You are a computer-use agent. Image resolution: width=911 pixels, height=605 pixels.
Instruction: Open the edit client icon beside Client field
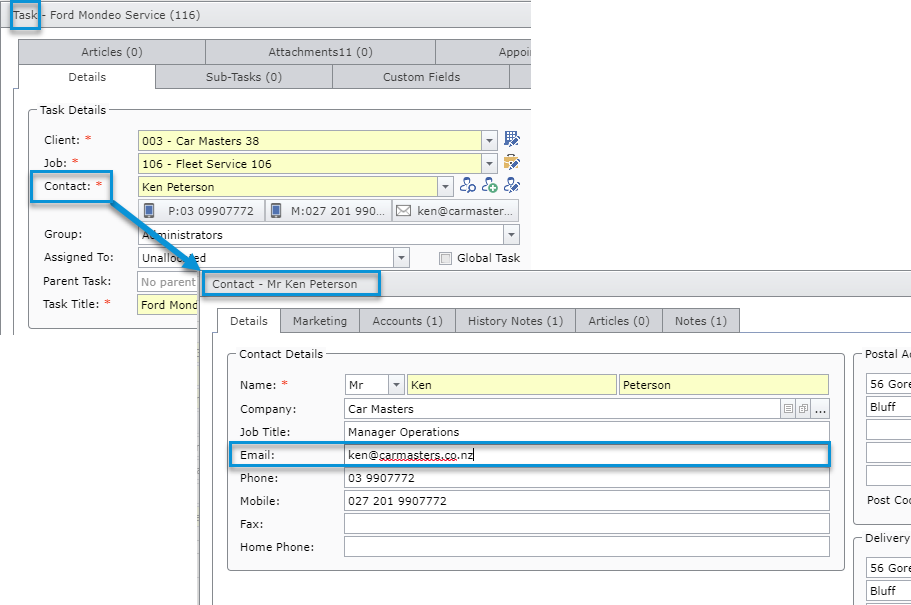tap(512, 139)
